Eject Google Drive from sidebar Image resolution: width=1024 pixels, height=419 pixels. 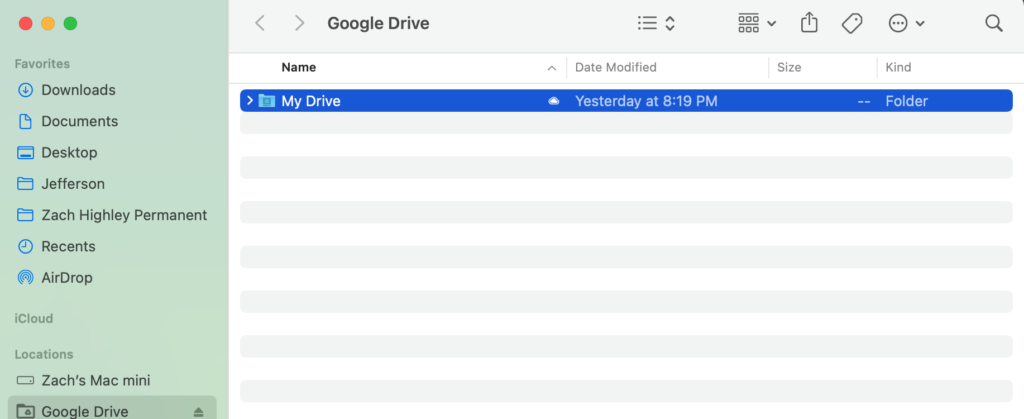(x=199, y=412)
